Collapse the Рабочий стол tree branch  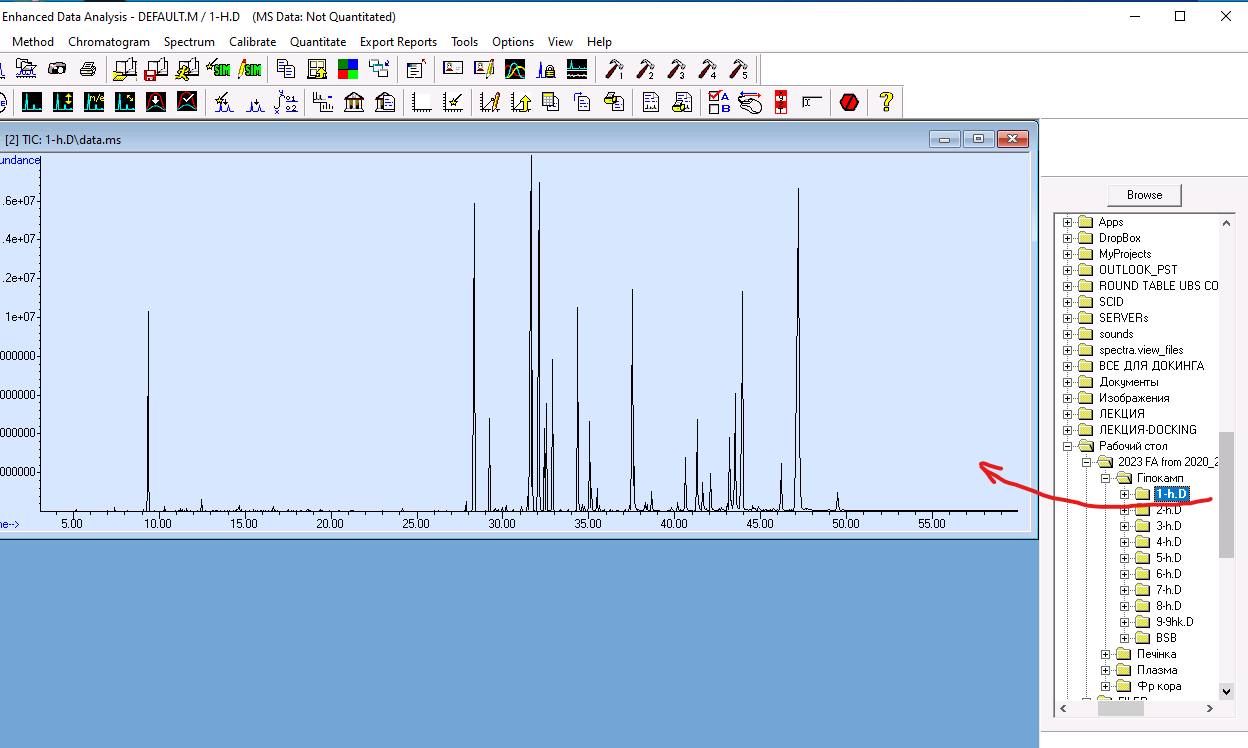[x=1069, y=445]
